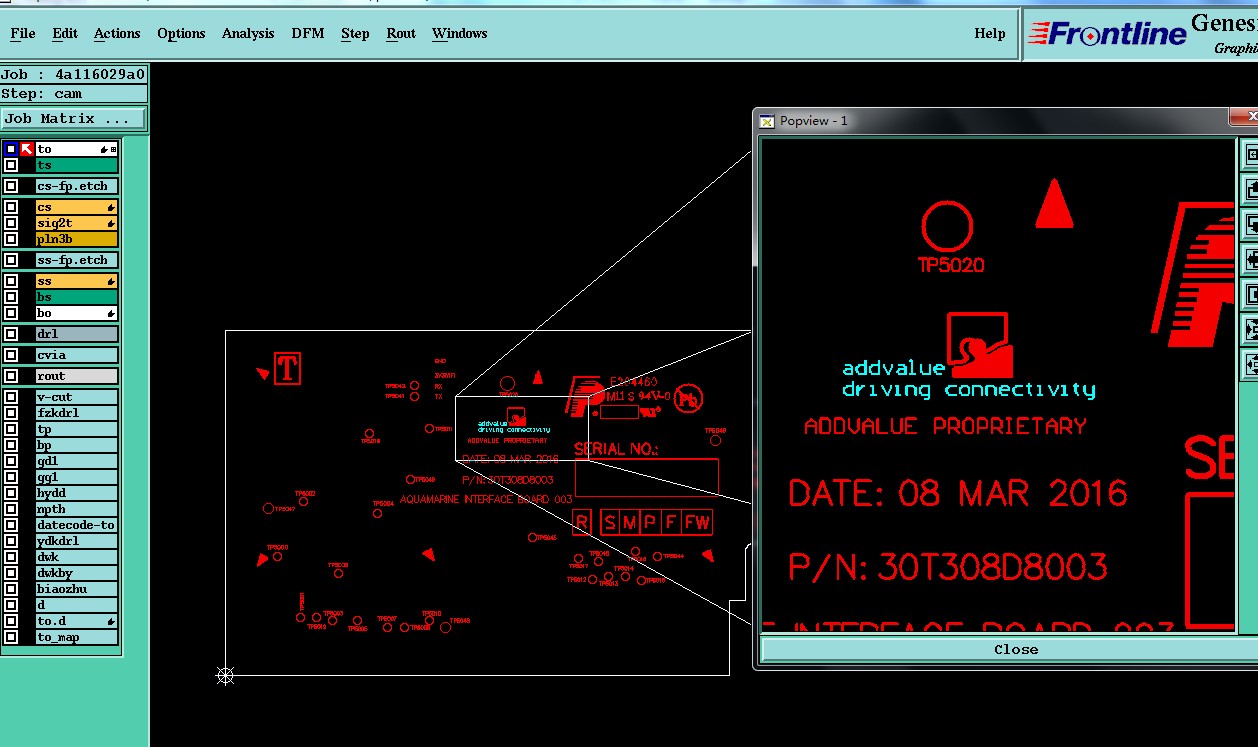Toggle the checkbox for layer ts
The width and height of the screenshot is (1258, 747).
click(11, 165)
